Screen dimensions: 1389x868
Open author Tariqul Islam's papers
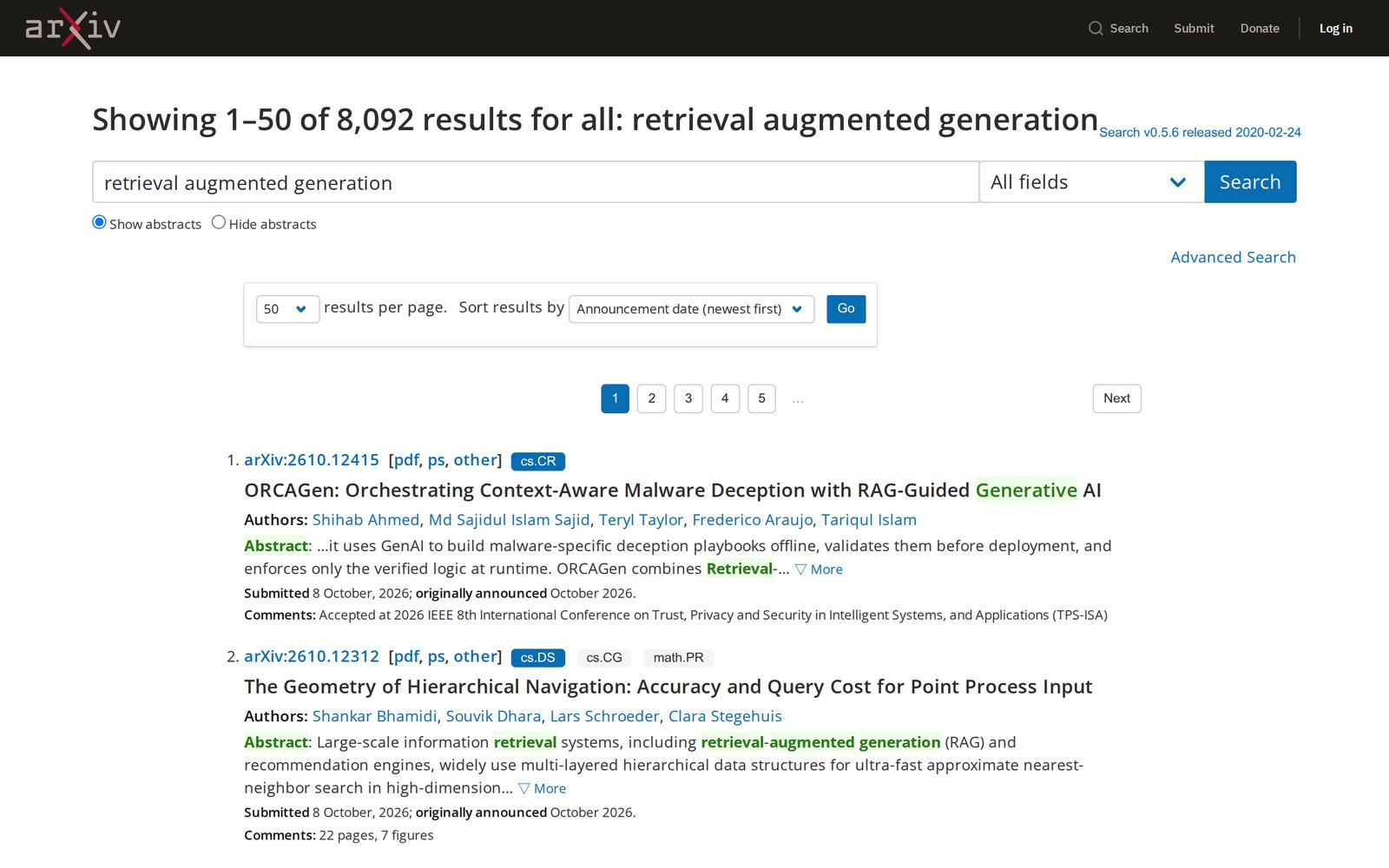869,520
